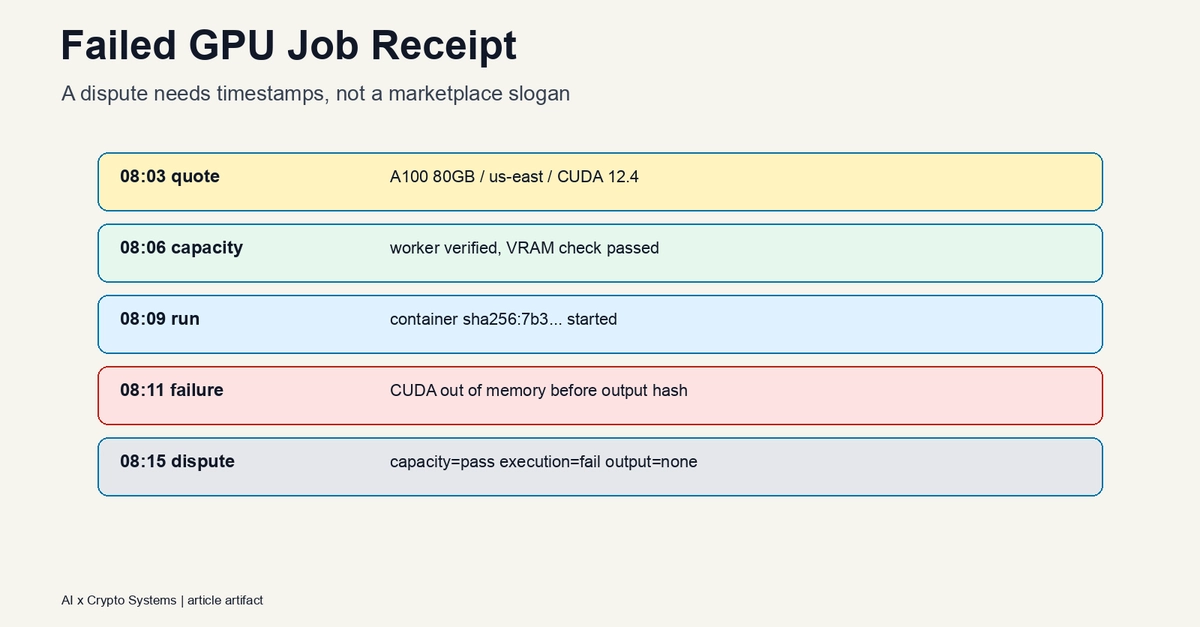Click the 08:03 quote label
This screenshot has height=627, width=1200.
click(170, 177)
